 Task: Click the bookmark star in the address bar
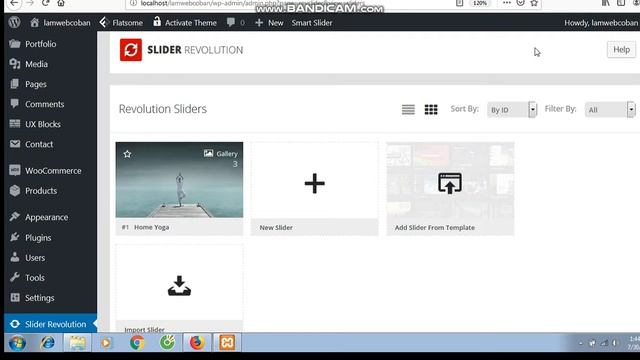(534, 3)
